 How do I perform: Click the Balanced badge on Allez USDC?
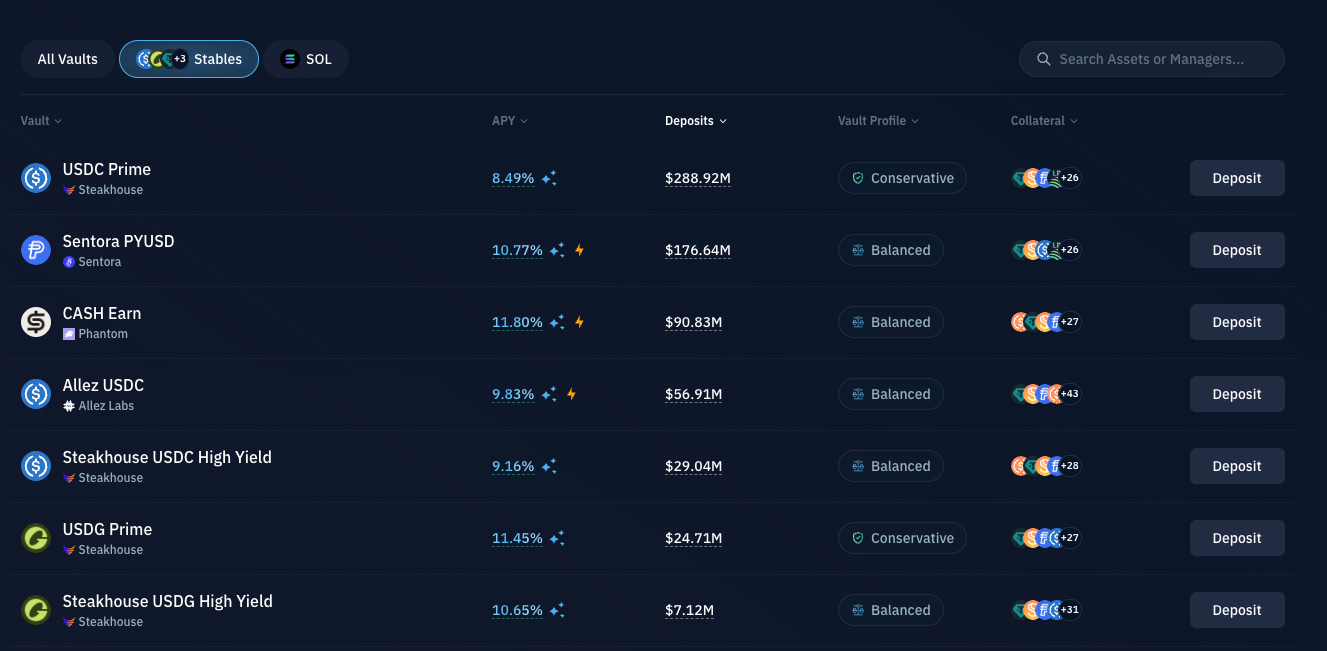(890, 394)
